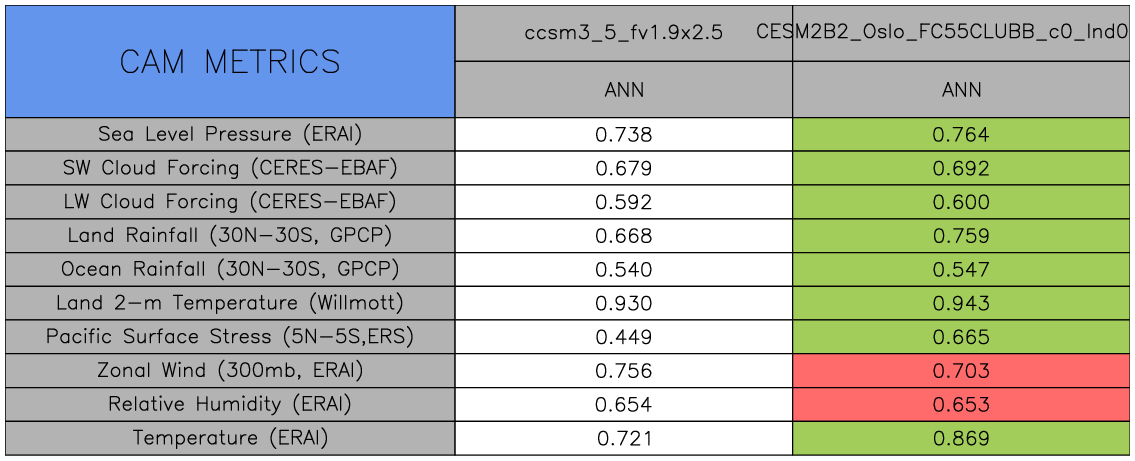Click the Land 2-m Temperature (Willmott) label

point(230,303)
